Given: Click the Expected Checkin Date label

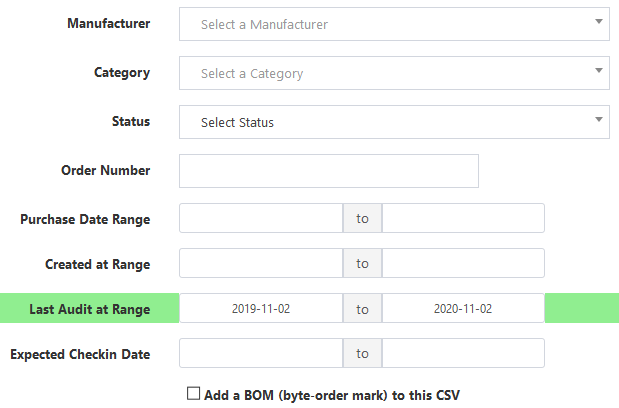Looking at the screenshot, I should (x=80, y=354).
